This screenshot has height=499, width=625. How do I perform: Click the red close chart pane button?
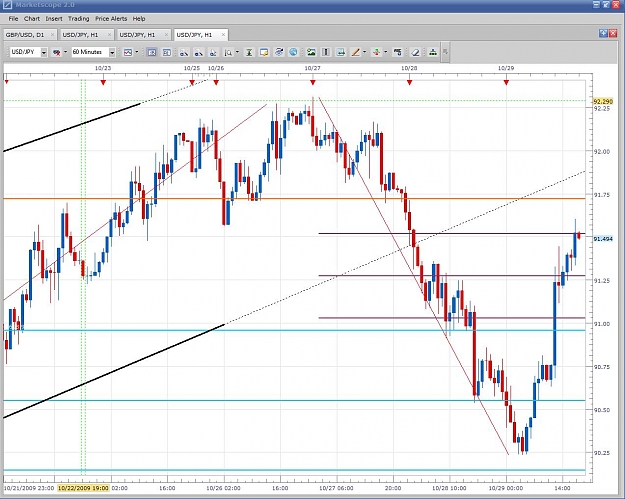(613, 33)
